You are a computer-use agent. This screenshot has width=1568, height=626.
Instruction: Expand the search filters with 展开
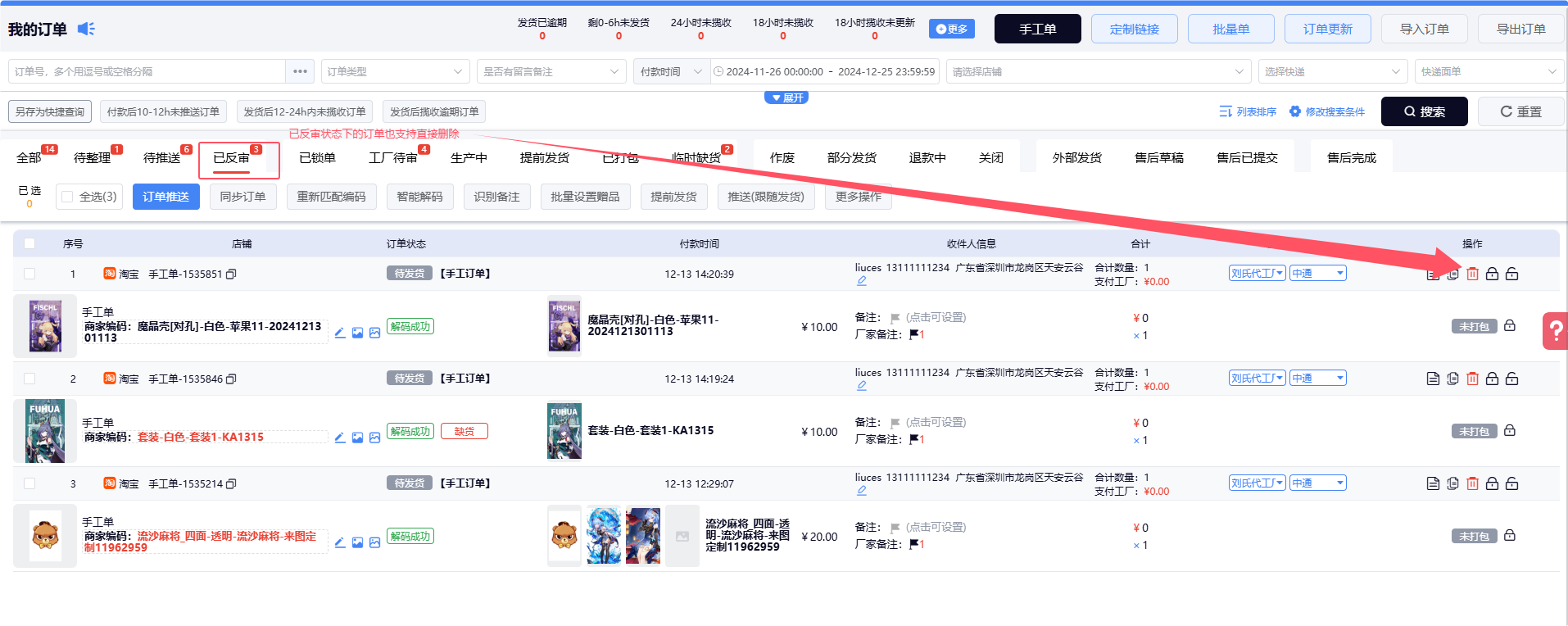coord(786,98)
